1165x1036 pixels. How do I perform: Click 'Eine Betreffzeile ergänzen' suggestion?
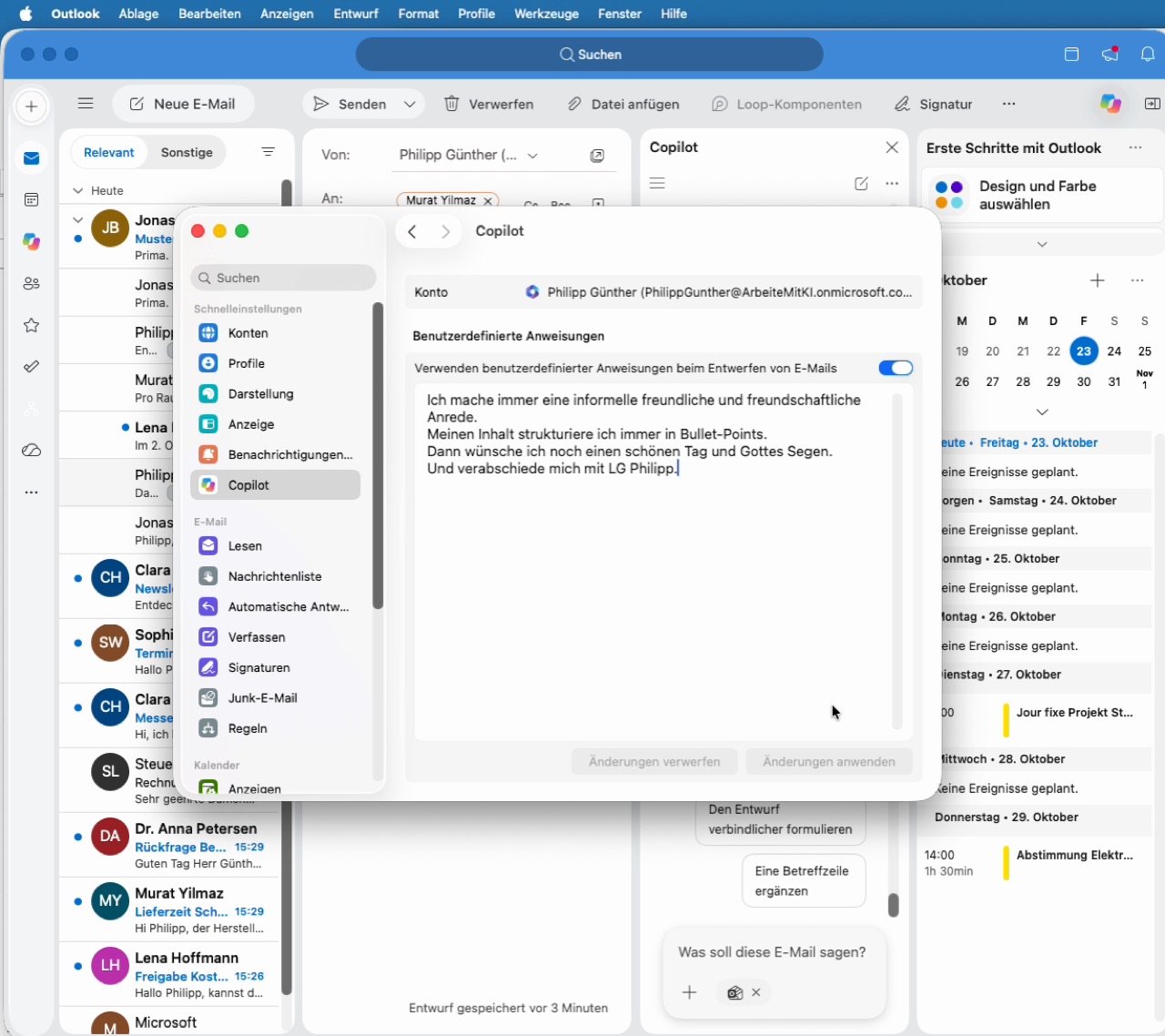tap(804, 880)
